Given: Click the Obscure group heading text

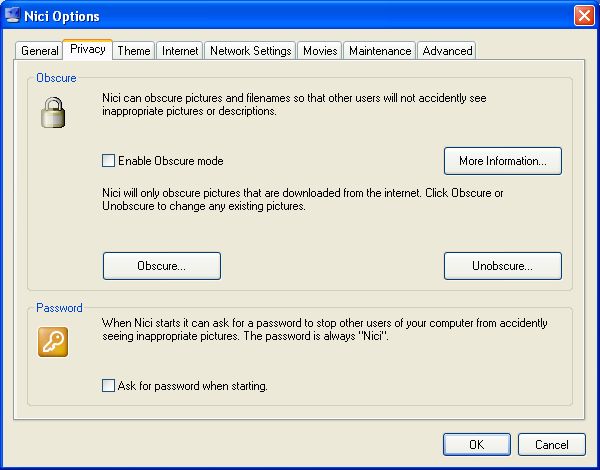Looking at the screenshot, I should click(x=56, y=78).
